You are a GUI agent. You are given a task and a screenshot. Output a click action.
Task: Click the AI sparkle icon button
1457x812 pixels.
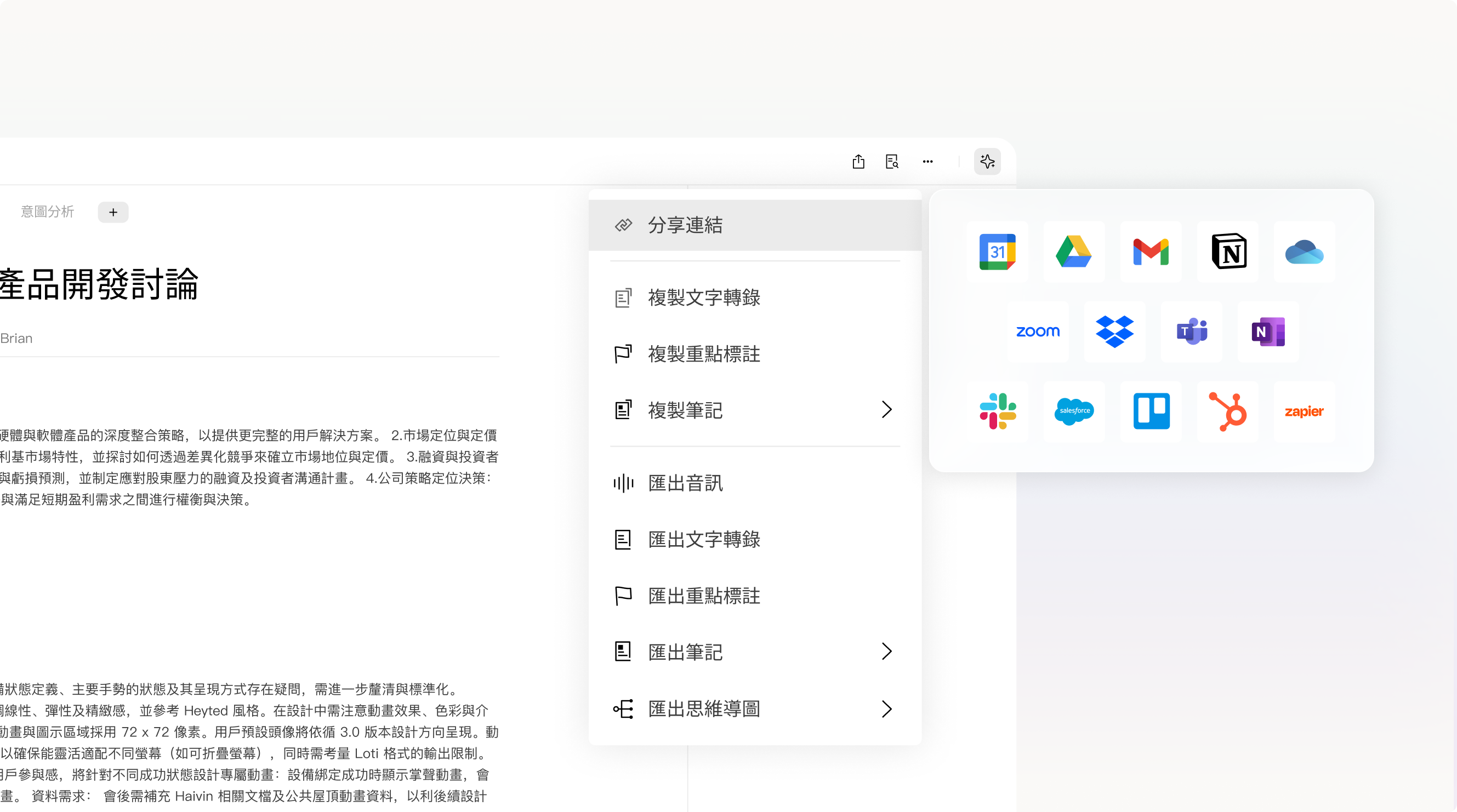pyautogui.click(x=988, y=162)
